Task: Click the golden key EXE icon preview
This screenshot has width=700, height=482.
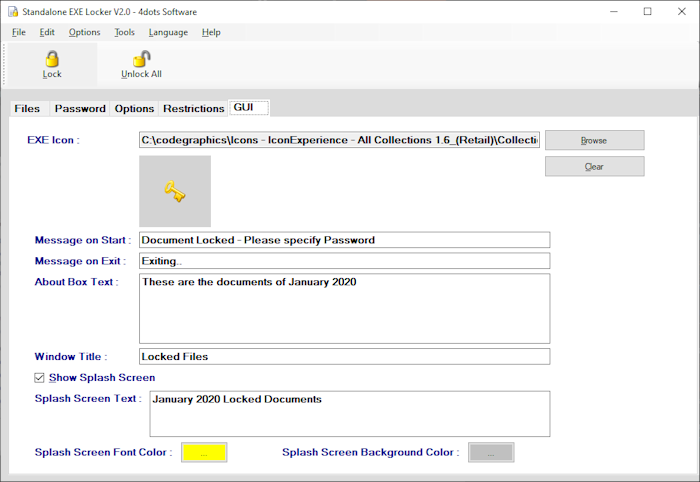Action: click(175, 191)
